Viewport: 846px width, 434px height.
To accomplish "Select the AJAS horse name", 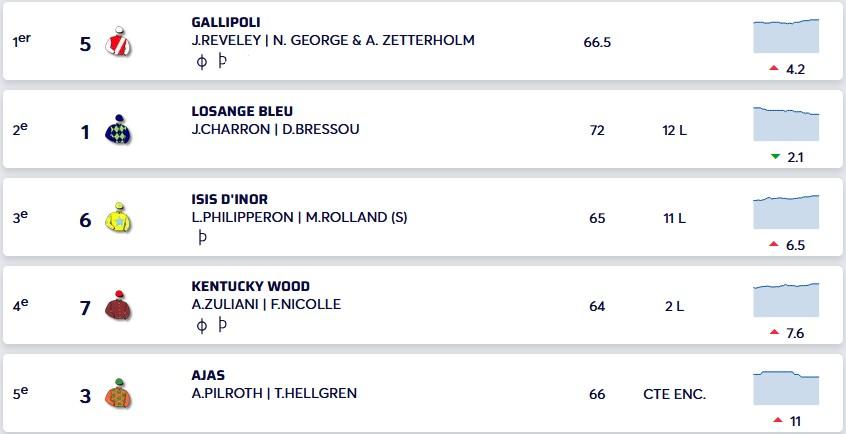I will pos(208,375).
